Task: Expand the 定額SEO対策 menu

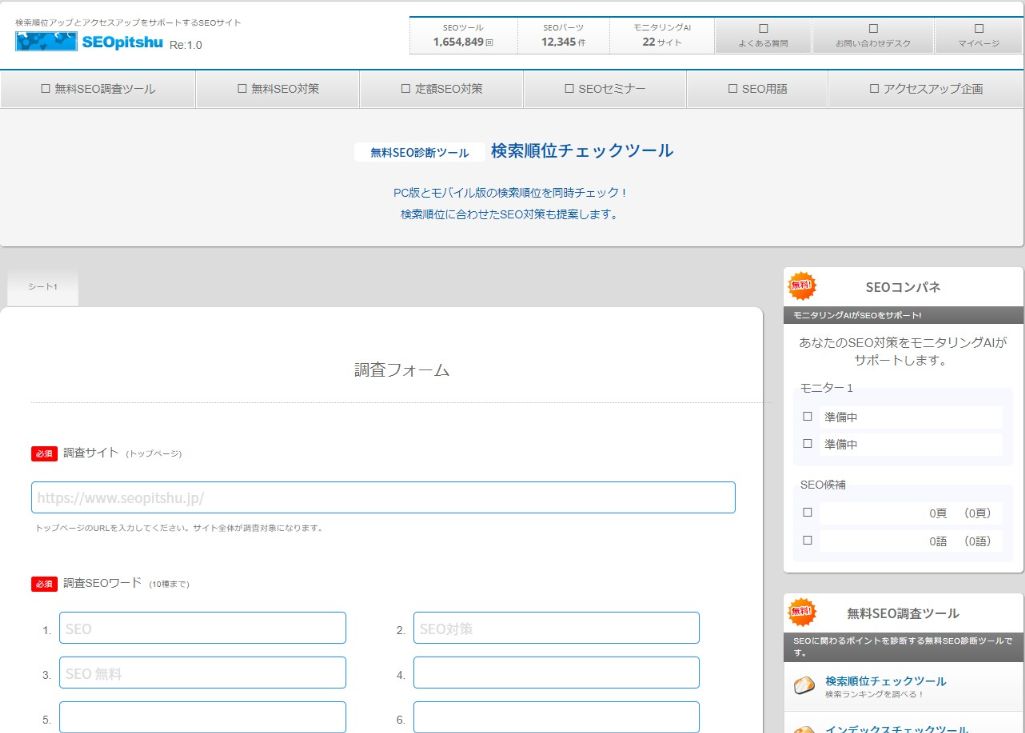Action: coord(441,89)
